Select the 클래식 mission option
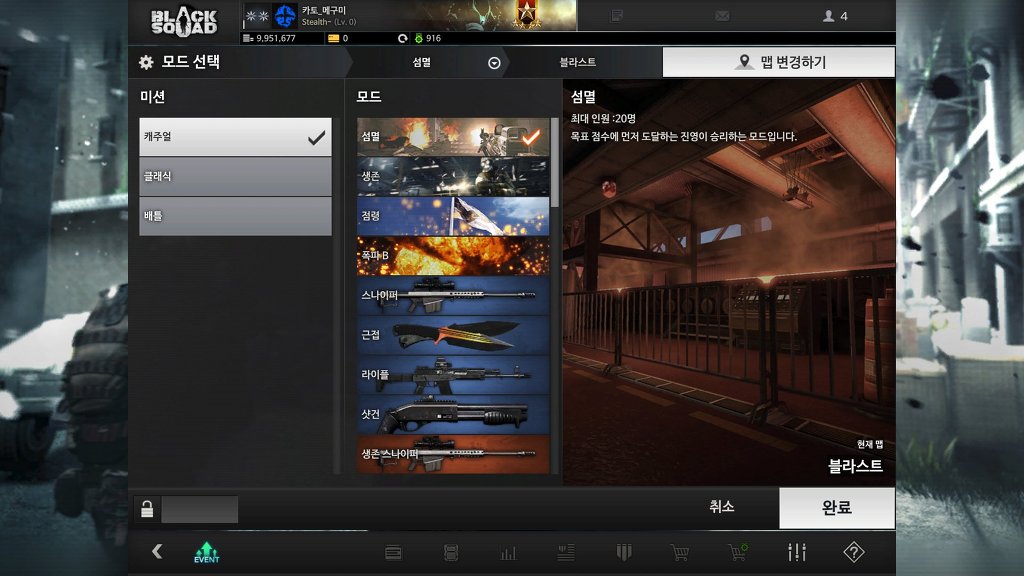1024x576 pixels. [x=235, y=176]
